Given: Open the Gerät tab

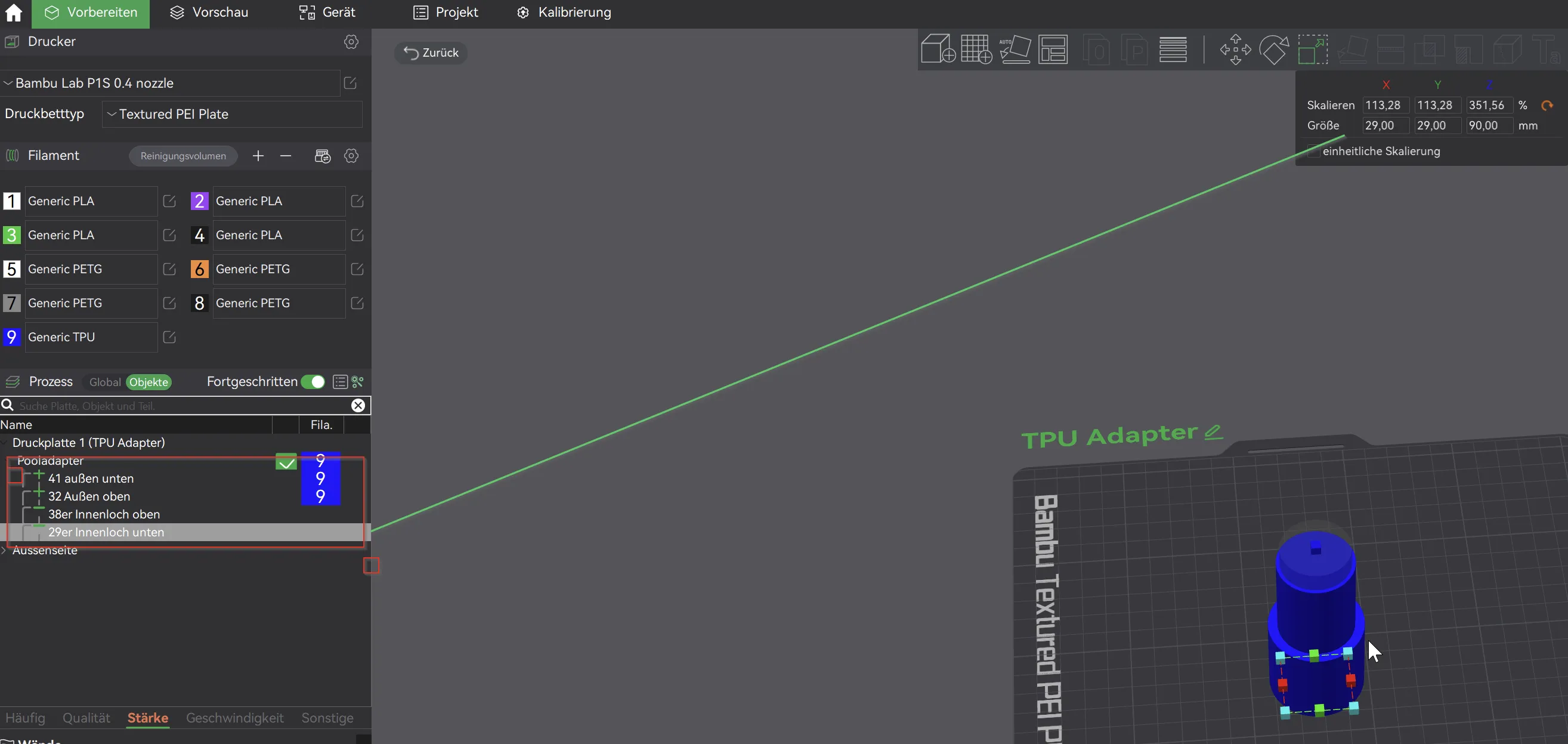Looking at the screenshot, I should pyautogui.click(x=327, y=13).
